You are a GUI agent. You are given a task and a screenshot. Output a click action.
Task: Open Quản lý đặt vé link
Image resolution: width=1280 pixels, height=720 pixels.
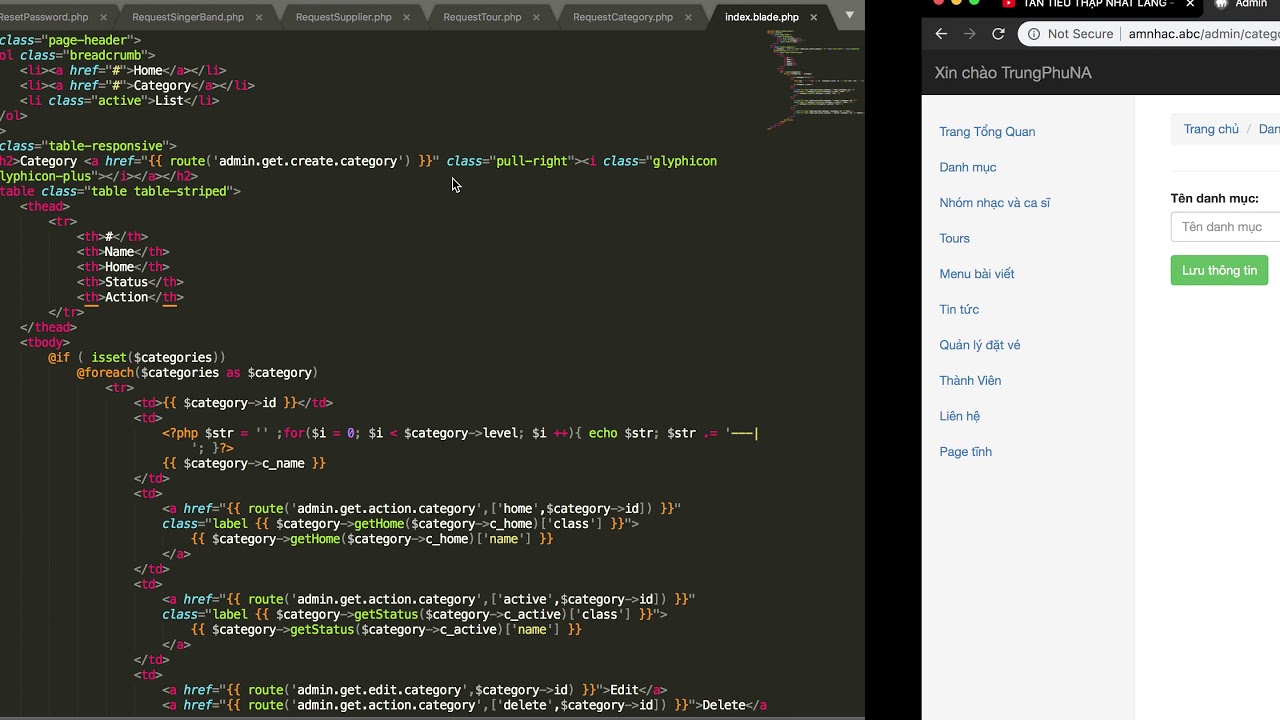(980, 345)
